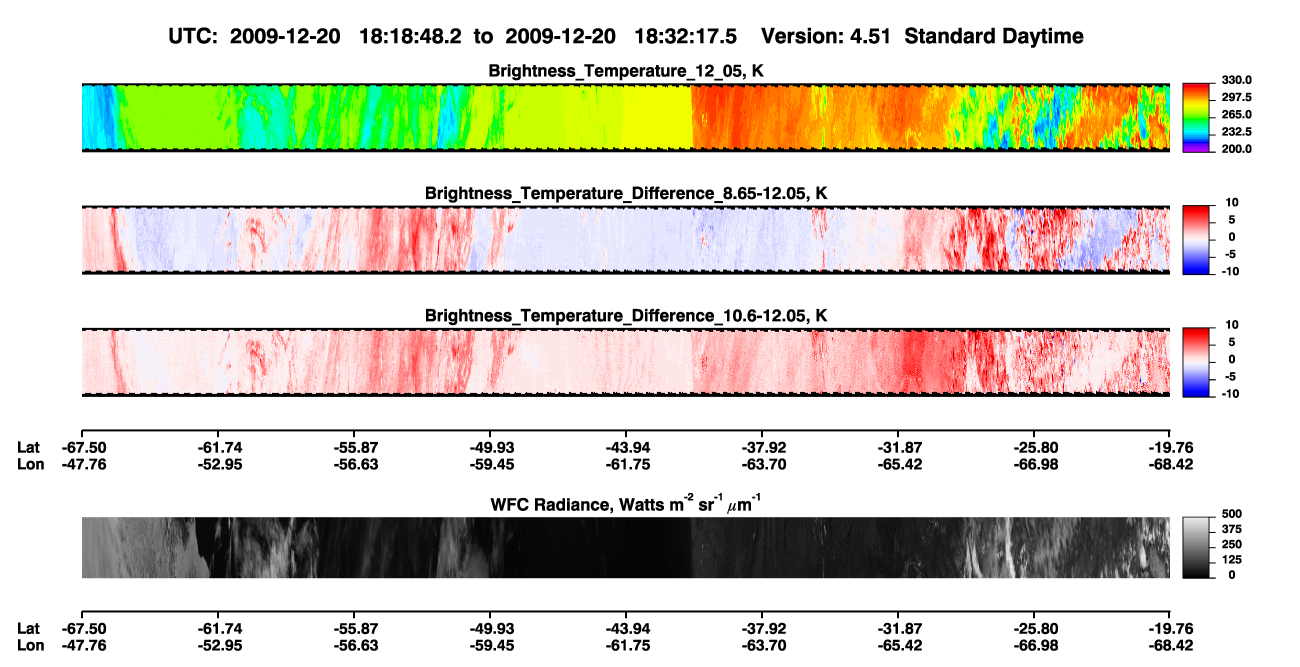Click longitude -52.95 on the axis under WFC Radiance
Image resolution: width=1300 pixels, height=667 pixels.
point(218,645)
